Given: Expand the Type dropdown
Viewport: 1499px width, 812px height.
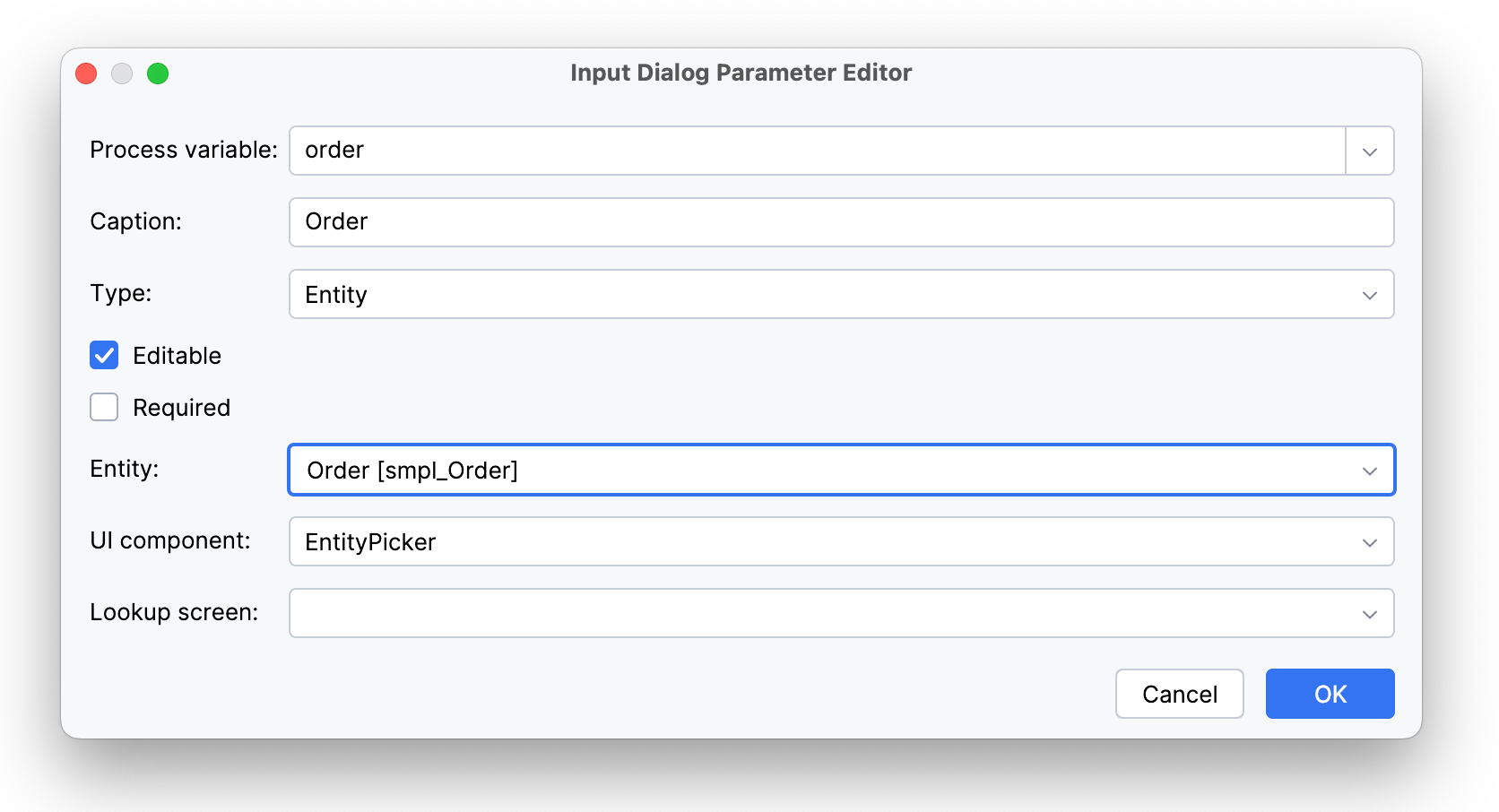Looking at the screenshot, I should click(x=840, y=294).
